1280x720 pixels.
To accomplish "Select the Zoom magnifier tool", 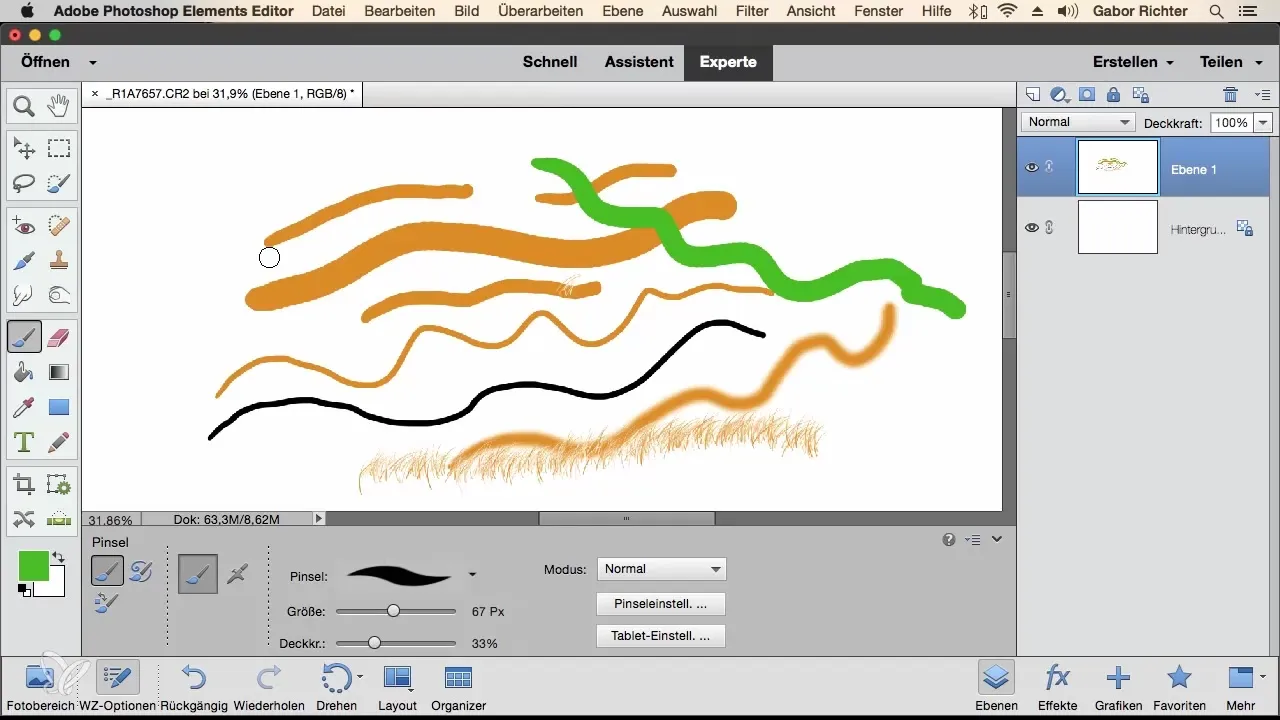I will [24, 105].
